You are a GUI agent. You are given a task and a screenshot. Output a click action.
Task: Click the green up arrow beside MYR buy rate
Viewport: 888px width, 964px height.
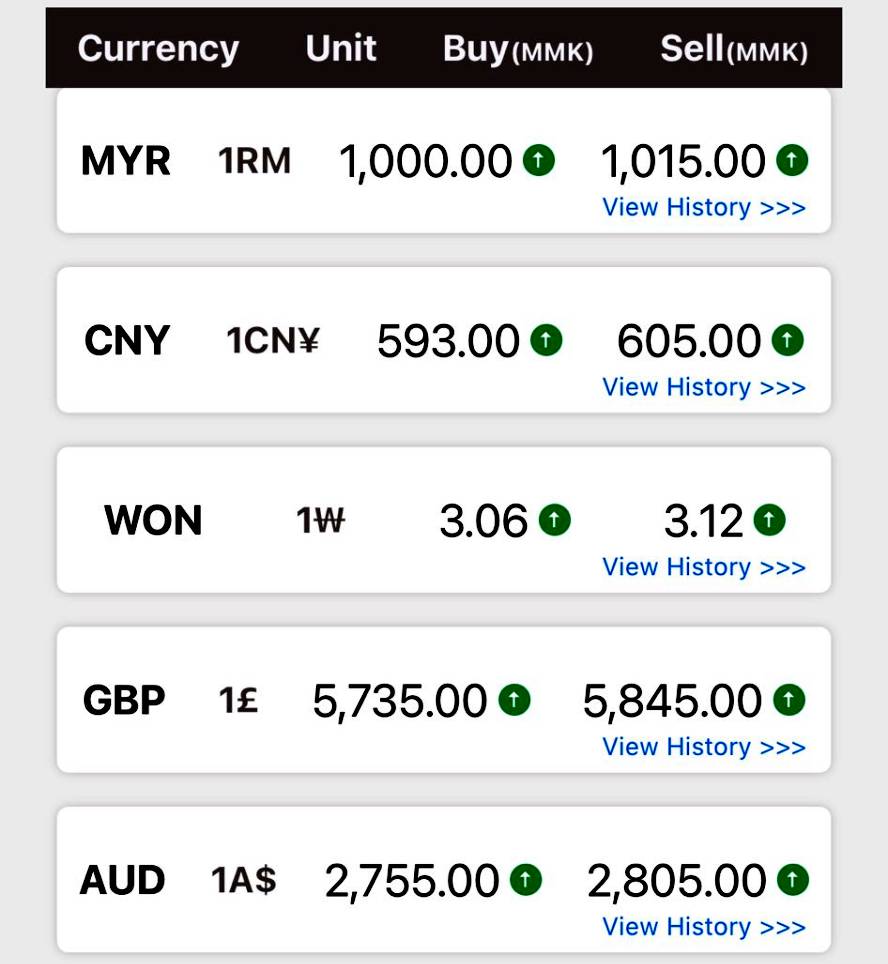coord(538,160)
